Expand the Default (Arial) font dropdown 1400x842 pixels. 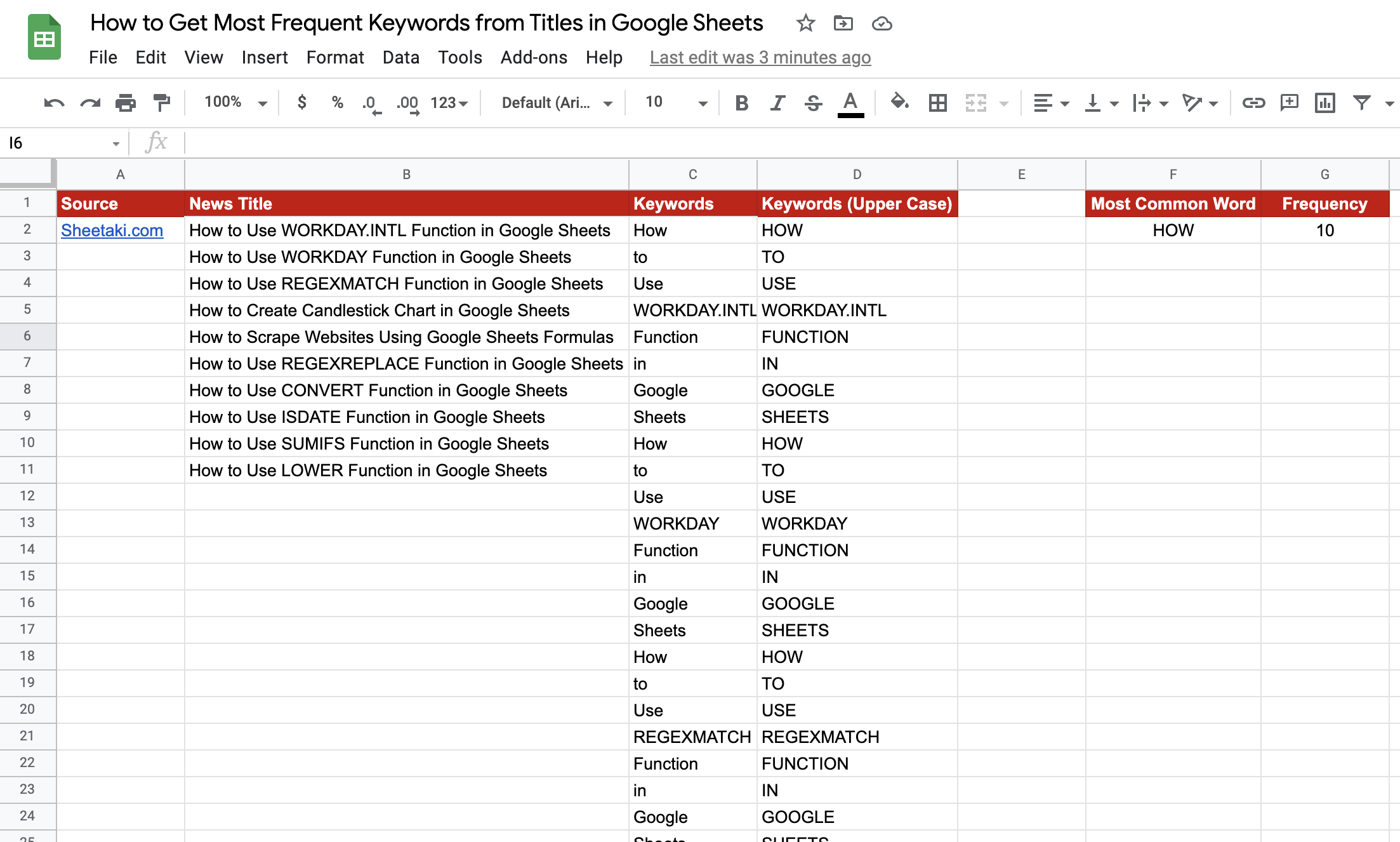tap(557, 103)
